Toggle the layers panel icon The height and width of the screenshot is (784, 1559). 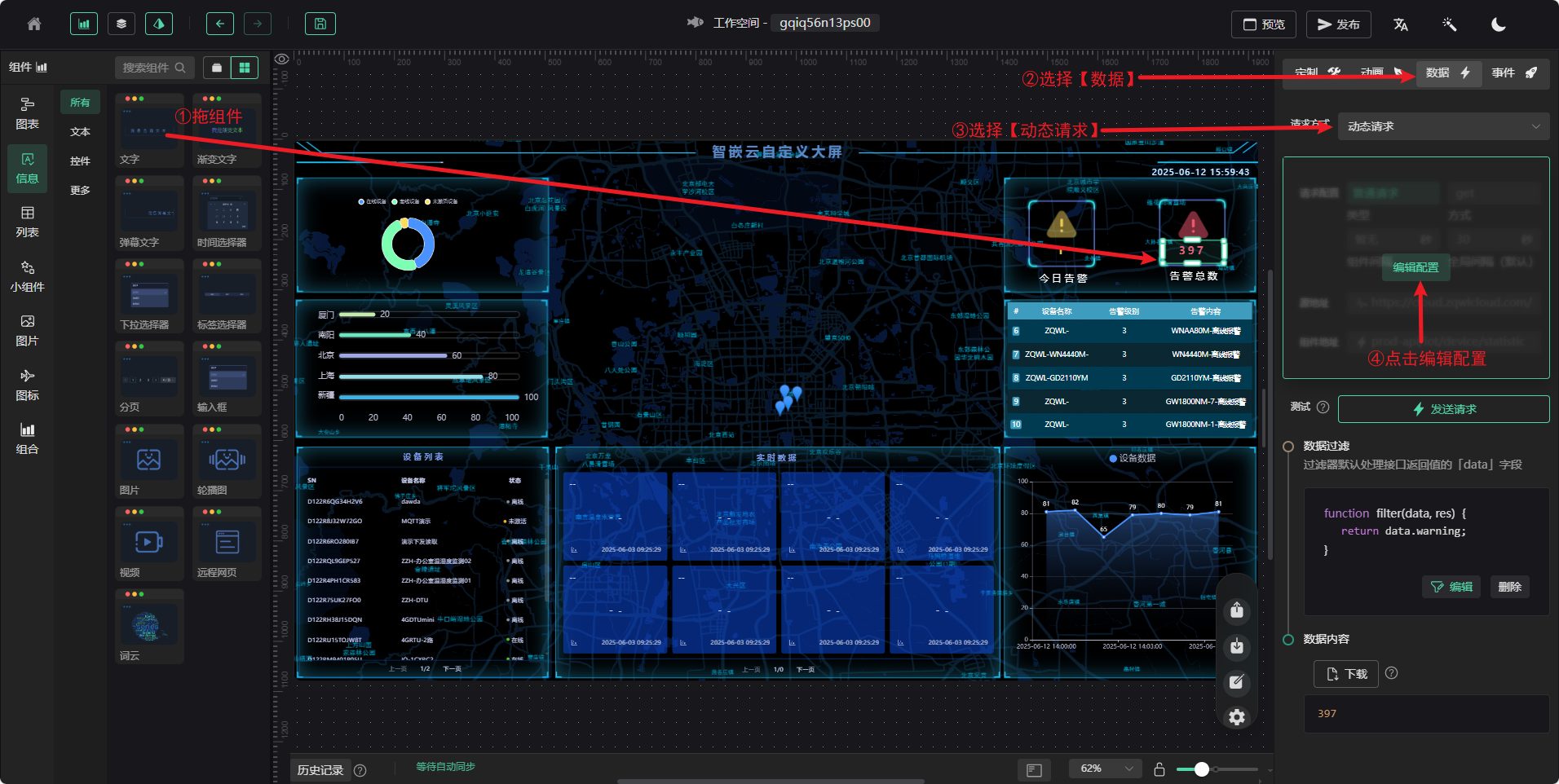121,24
